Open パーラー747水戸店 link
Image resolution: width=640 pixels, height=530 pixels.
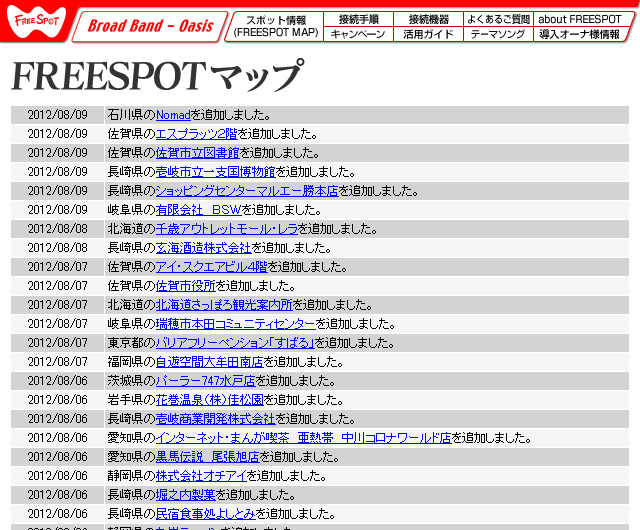[x=205, y=381]
